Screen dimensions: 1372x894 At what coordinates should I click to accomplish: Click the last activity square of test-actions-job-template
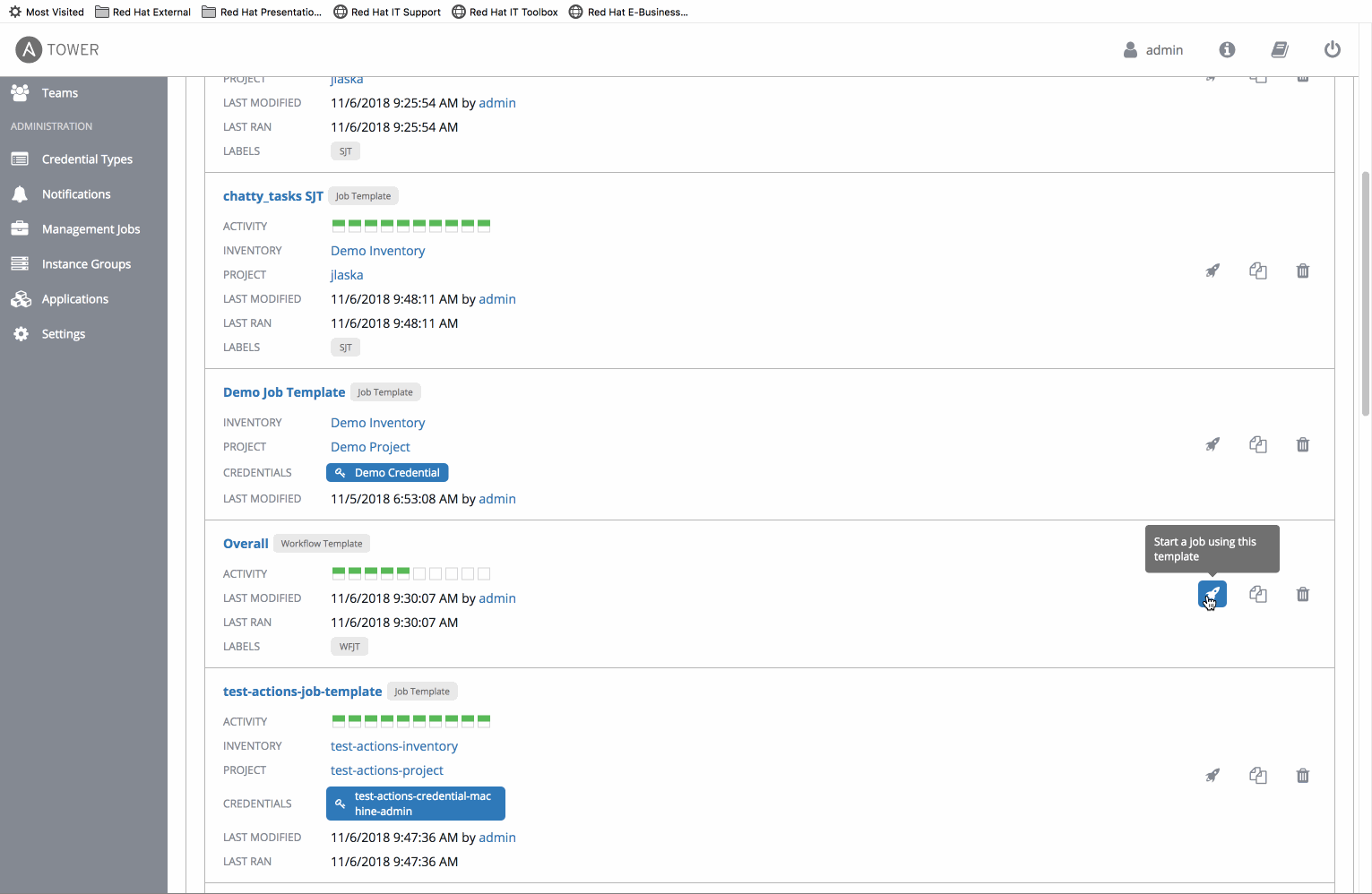click(x=484, y=721)
